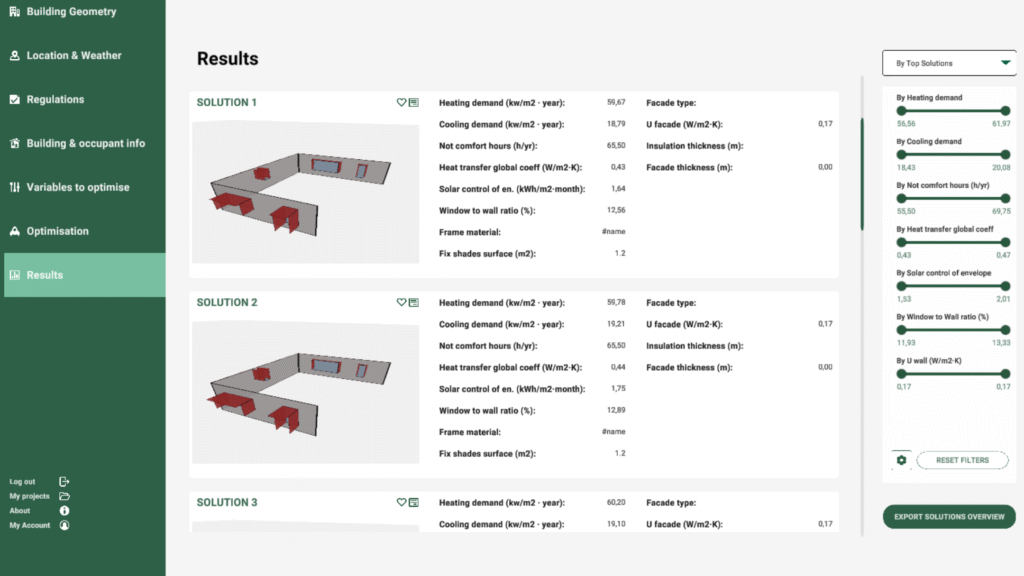Viewport: 1024px width, 576px height.
Task: Favorite Solution 1 with the heart icon
Action: click(401, 102)
